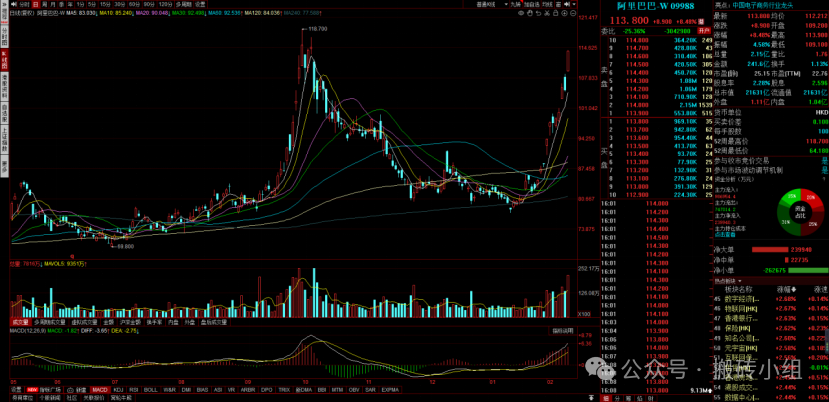Select the 数字经济 sector row
The width and height of the screenshot is (829, 402).
[x=771, y=299]
